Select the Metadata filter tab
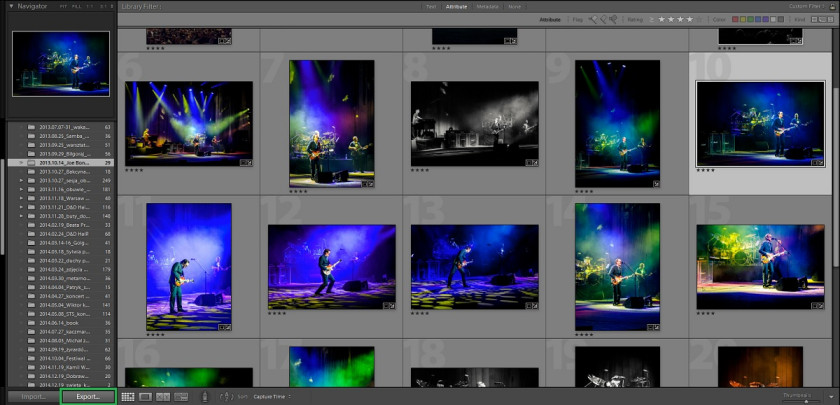Image resolution: width=840 pixels, height=405 pixels. [488, 6]
